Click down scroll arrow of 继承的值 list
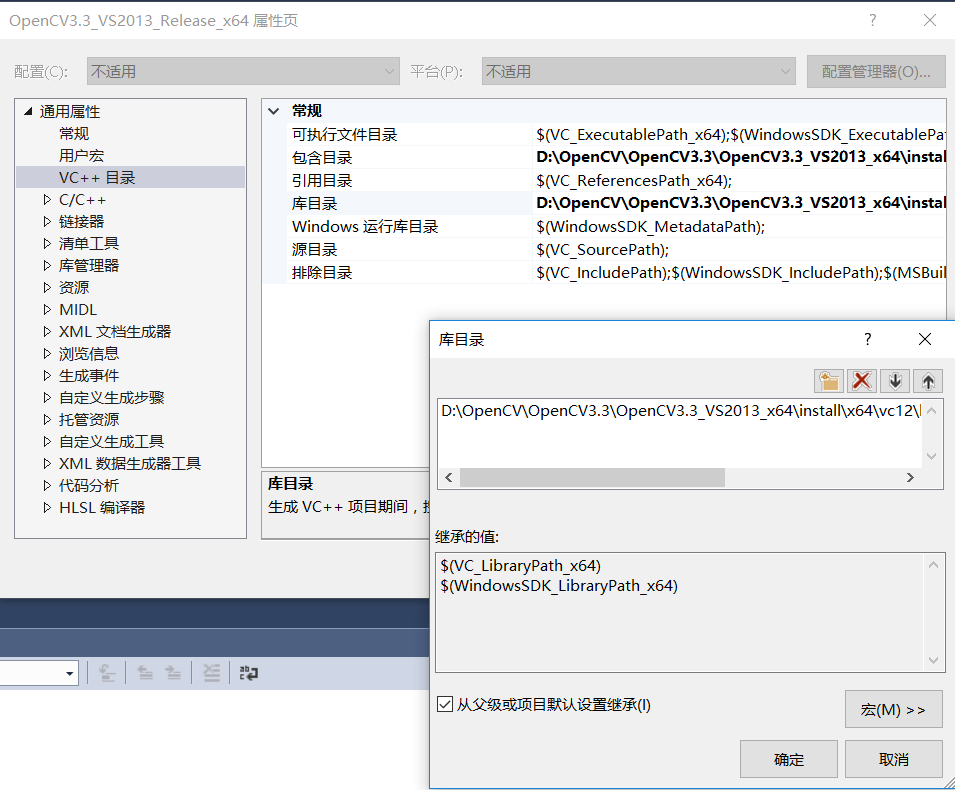 tap(933, 660)
